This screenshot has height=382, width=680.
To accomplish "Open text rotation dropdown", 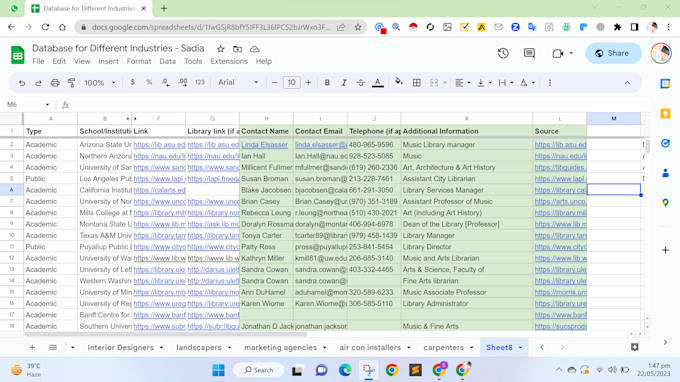I will [x=527, y=82].
